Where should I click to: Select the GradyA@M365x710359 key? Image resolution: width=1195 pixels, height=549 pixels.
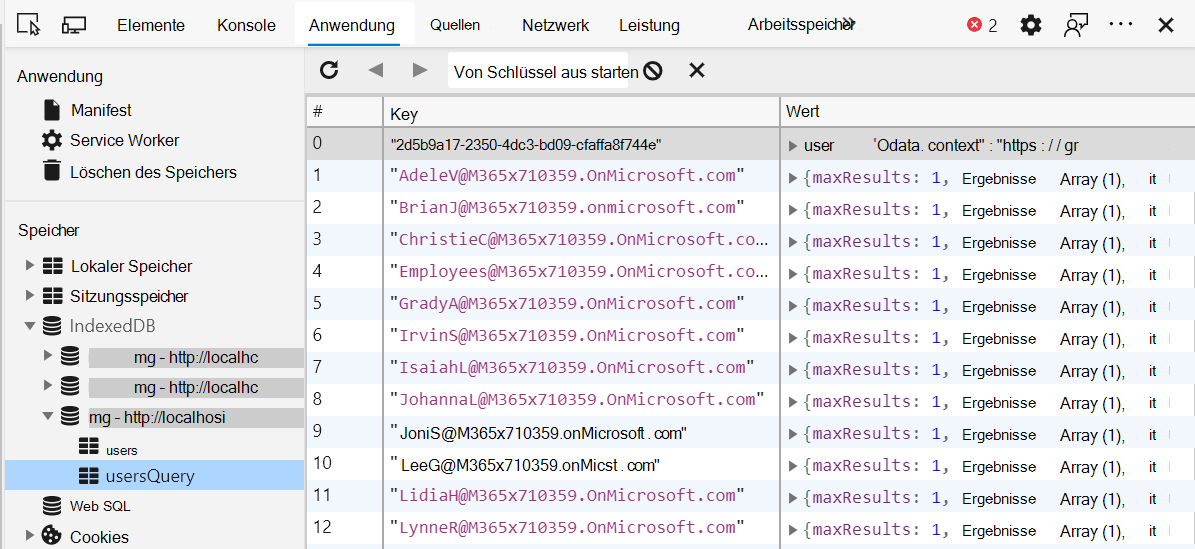[567, 303]
